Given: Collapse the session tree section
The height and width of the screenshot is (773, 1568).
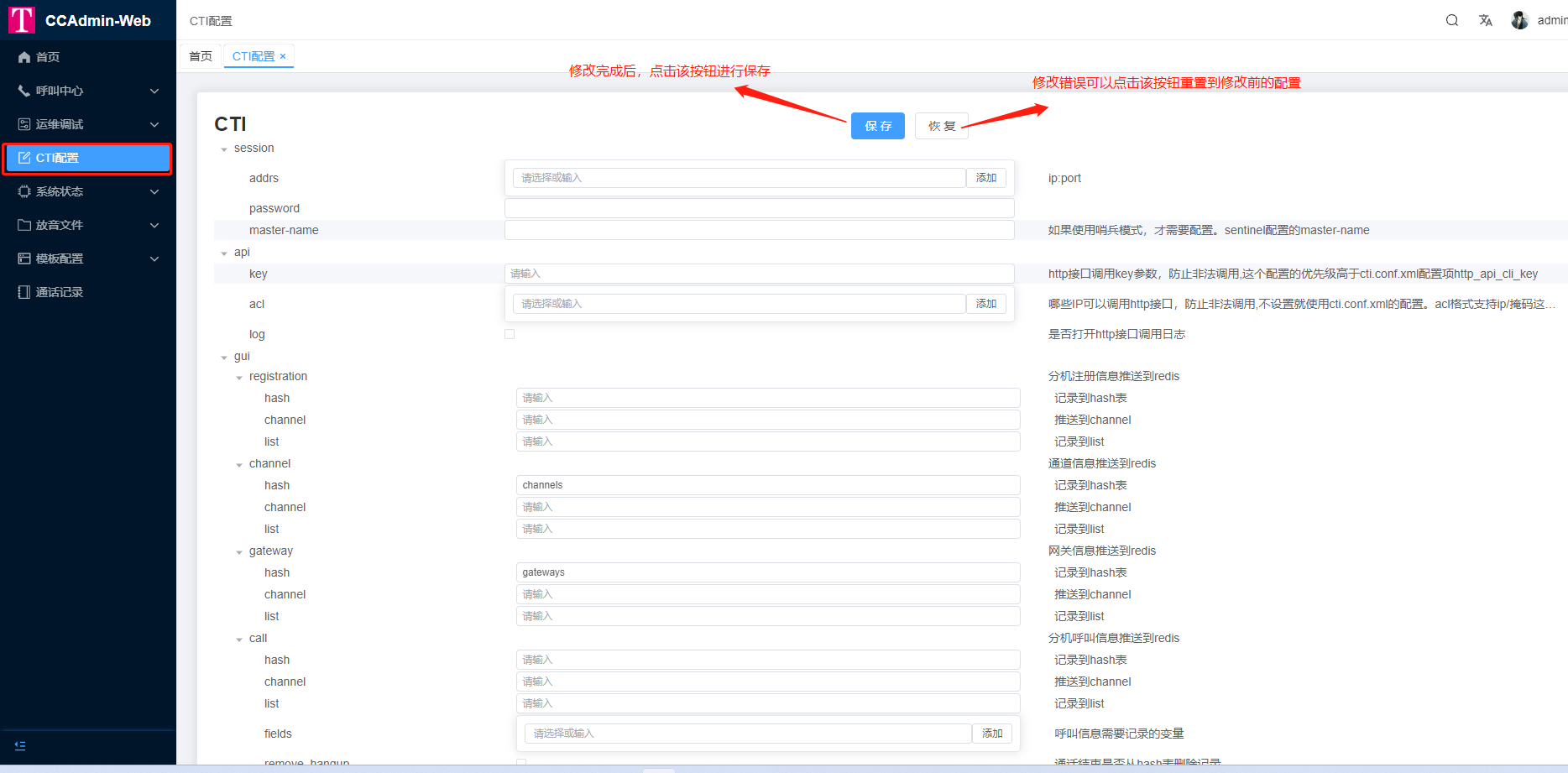Looking at the screenshot, I should click(224, 149).
